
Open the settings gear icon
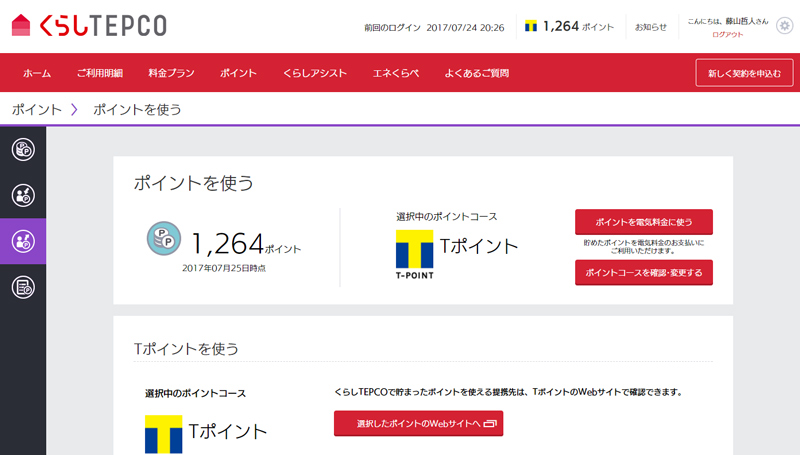tap(784, 26)
